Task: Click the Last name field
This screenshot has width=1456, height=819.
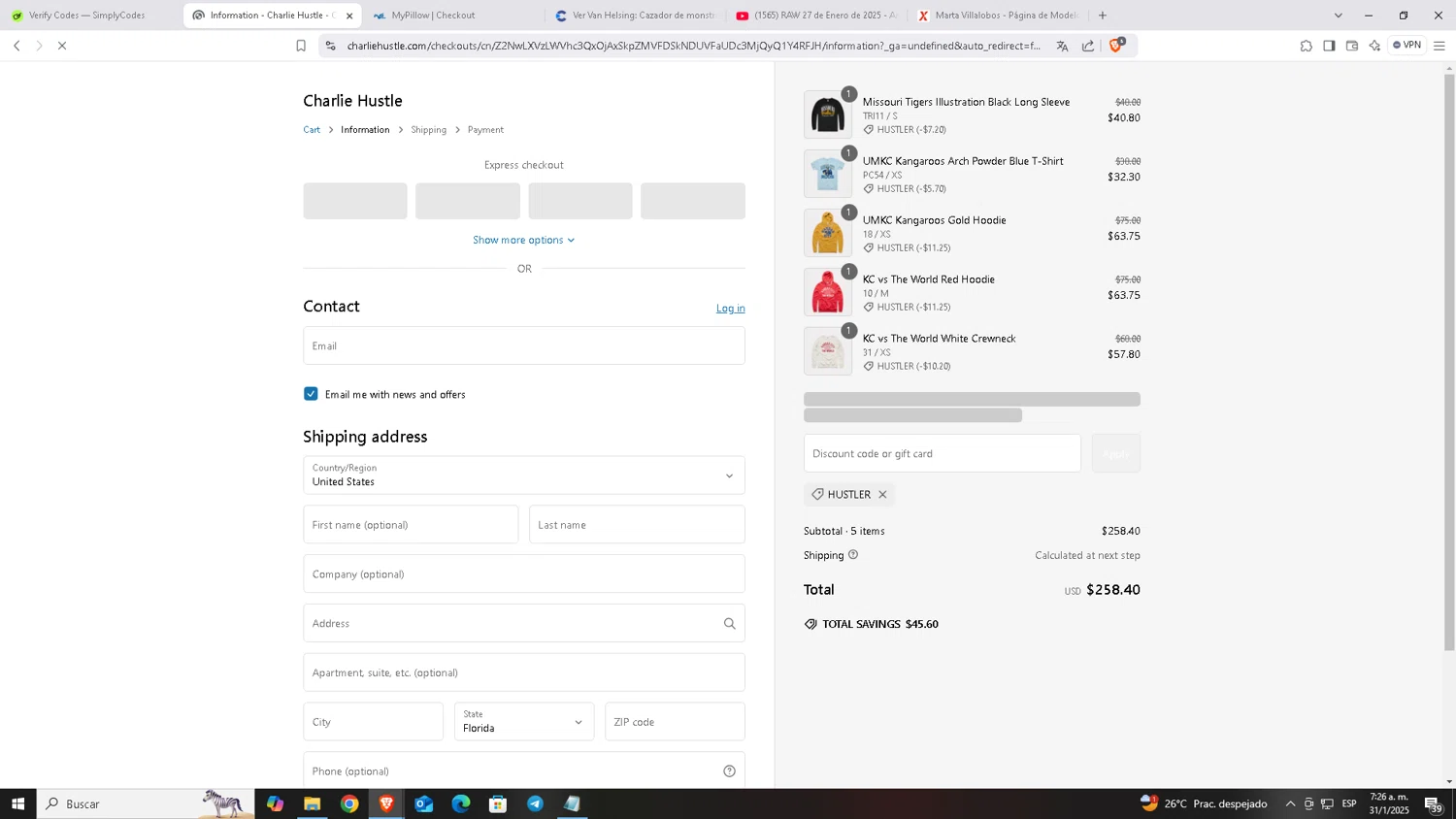Action: point(637,524)
